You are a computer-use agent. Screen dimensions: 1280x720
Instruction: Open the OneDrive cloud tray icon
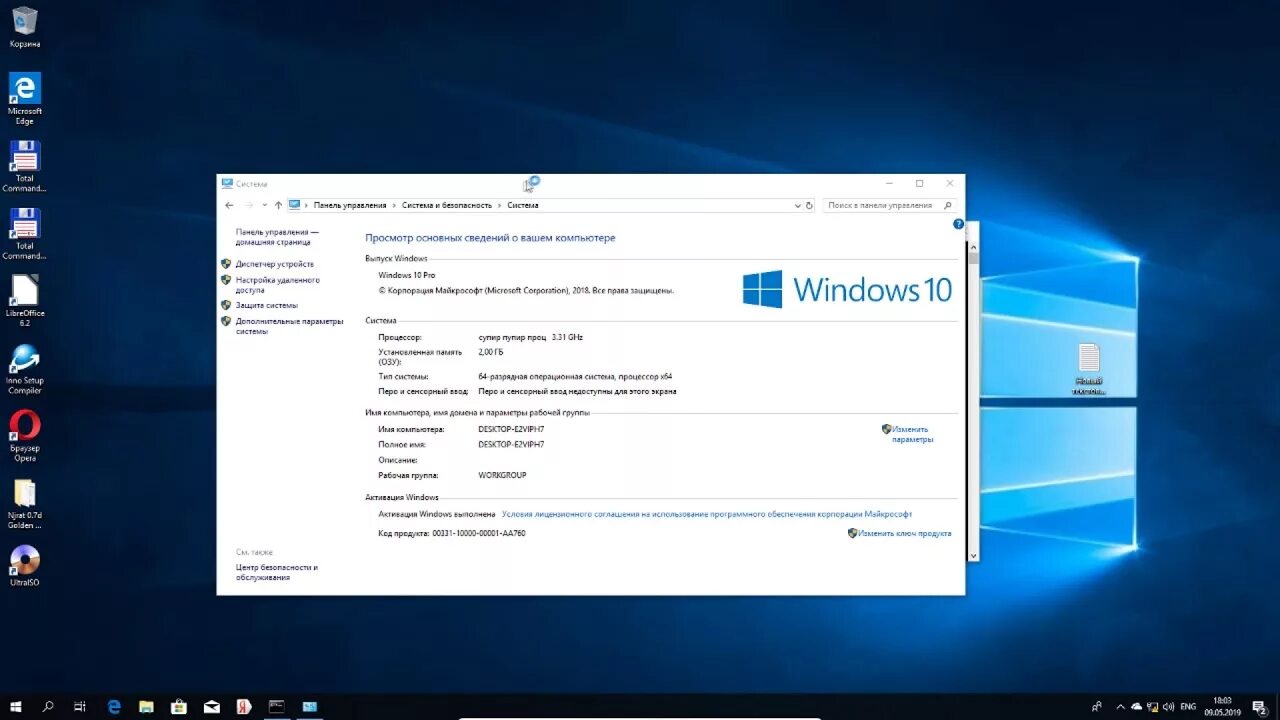point(1135,706)
